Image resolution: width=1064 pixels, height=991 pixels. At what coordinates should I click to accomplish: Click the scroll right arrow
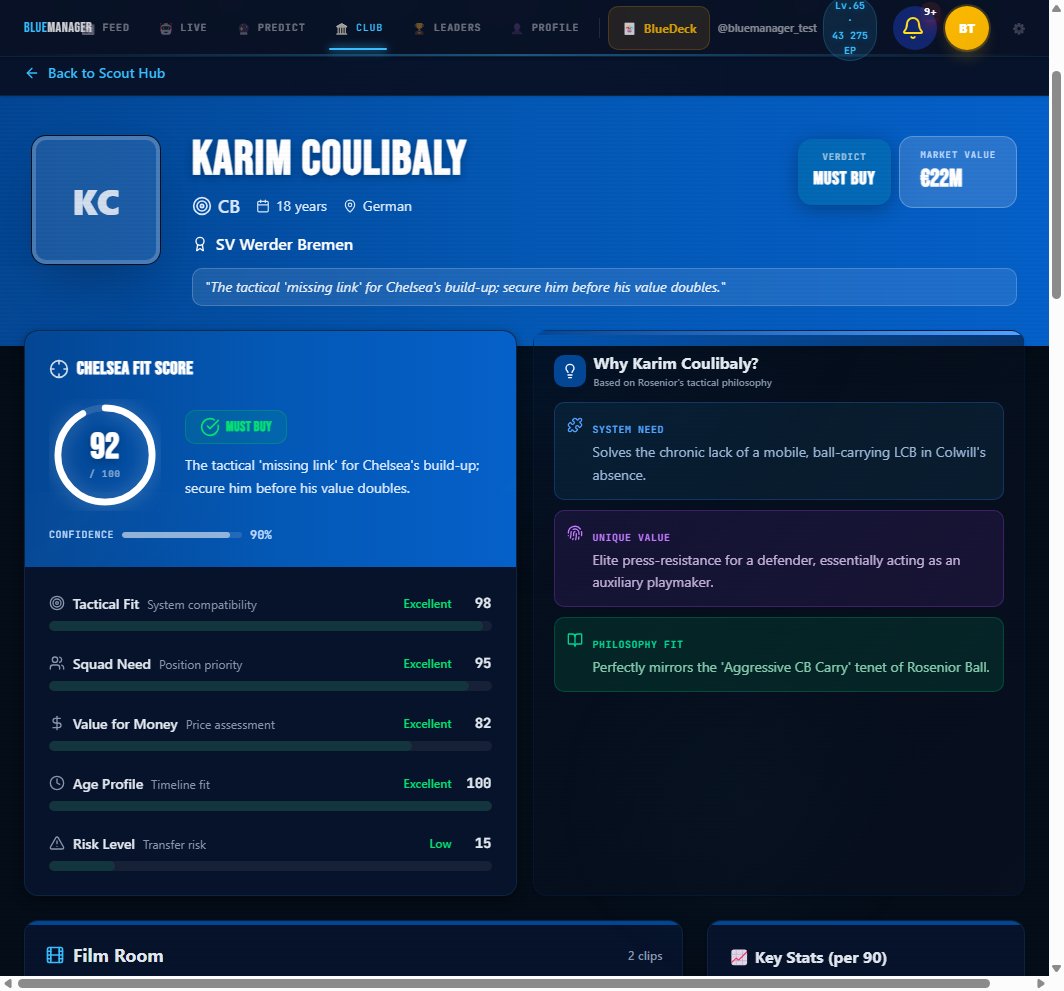point(1041,984)
